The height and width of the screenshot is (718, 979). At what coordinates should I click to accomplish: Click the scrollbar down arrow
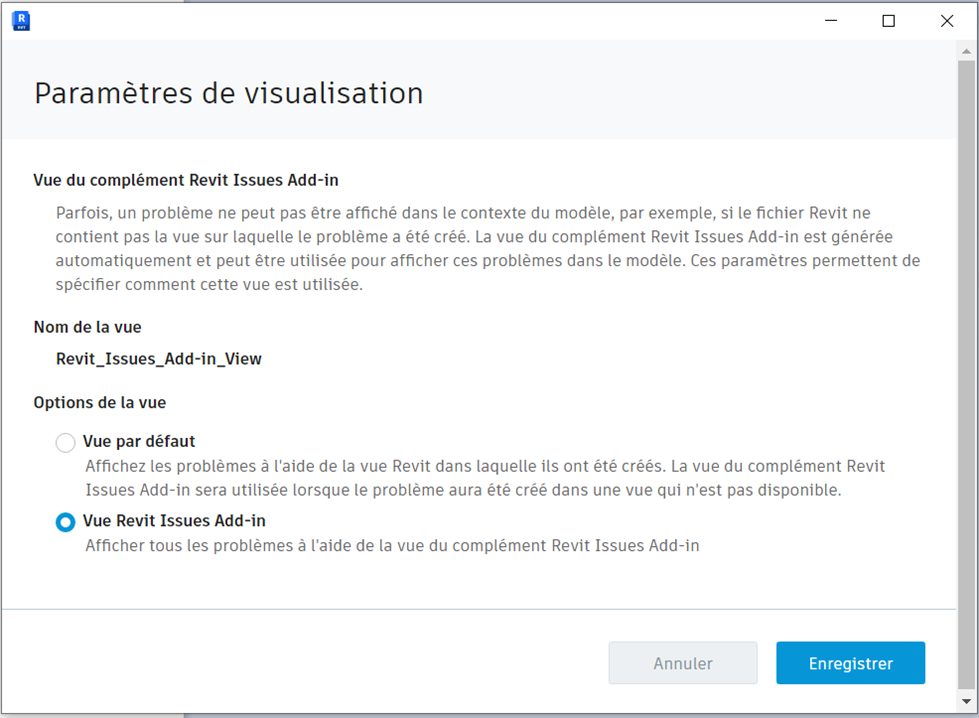click(x=967, y=701)
